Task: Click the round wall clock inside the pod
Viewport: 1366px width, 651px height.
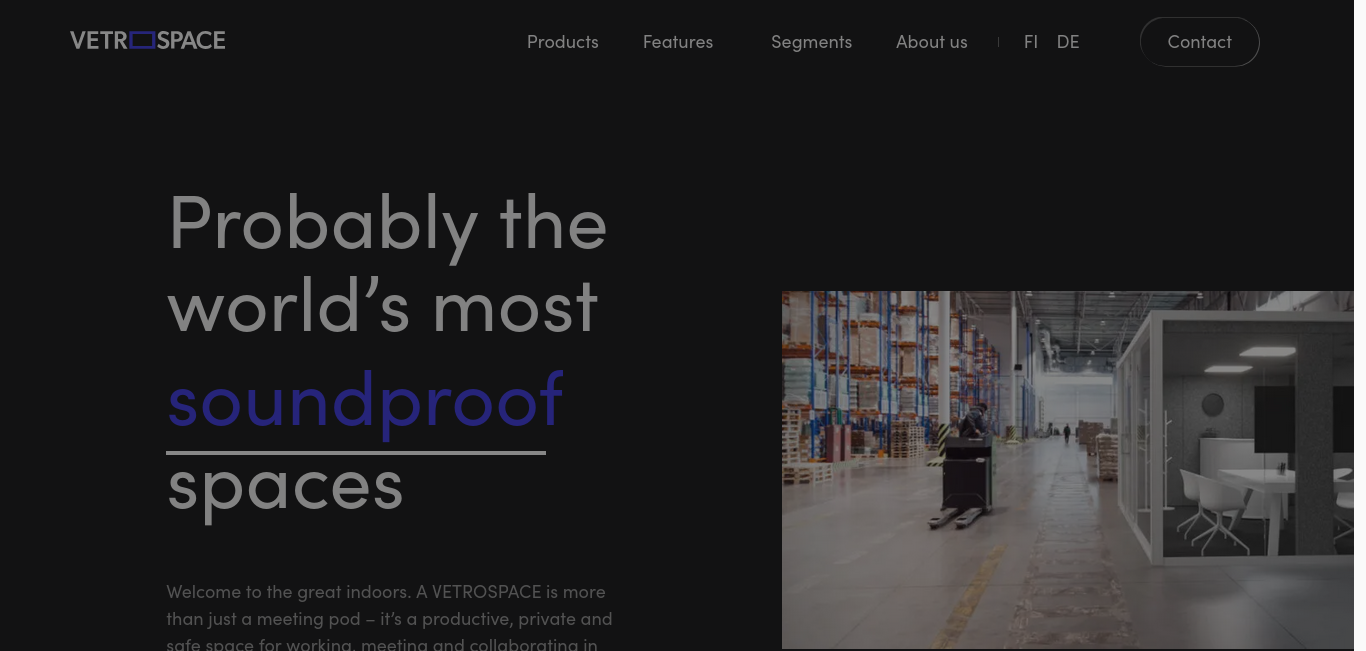Action: coord(1212,404)
